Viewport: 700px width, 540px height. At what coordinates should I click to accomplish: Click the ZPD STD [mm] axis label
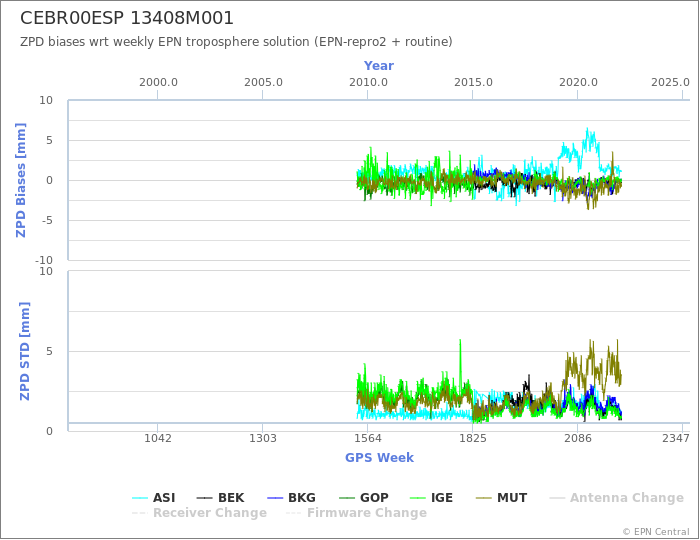coord(25,351)
